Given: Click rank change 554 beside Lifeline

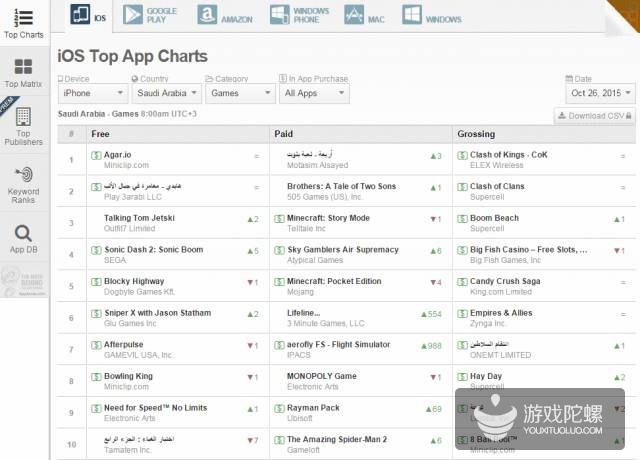Looking at the screenshot, I should pos(431,314).
